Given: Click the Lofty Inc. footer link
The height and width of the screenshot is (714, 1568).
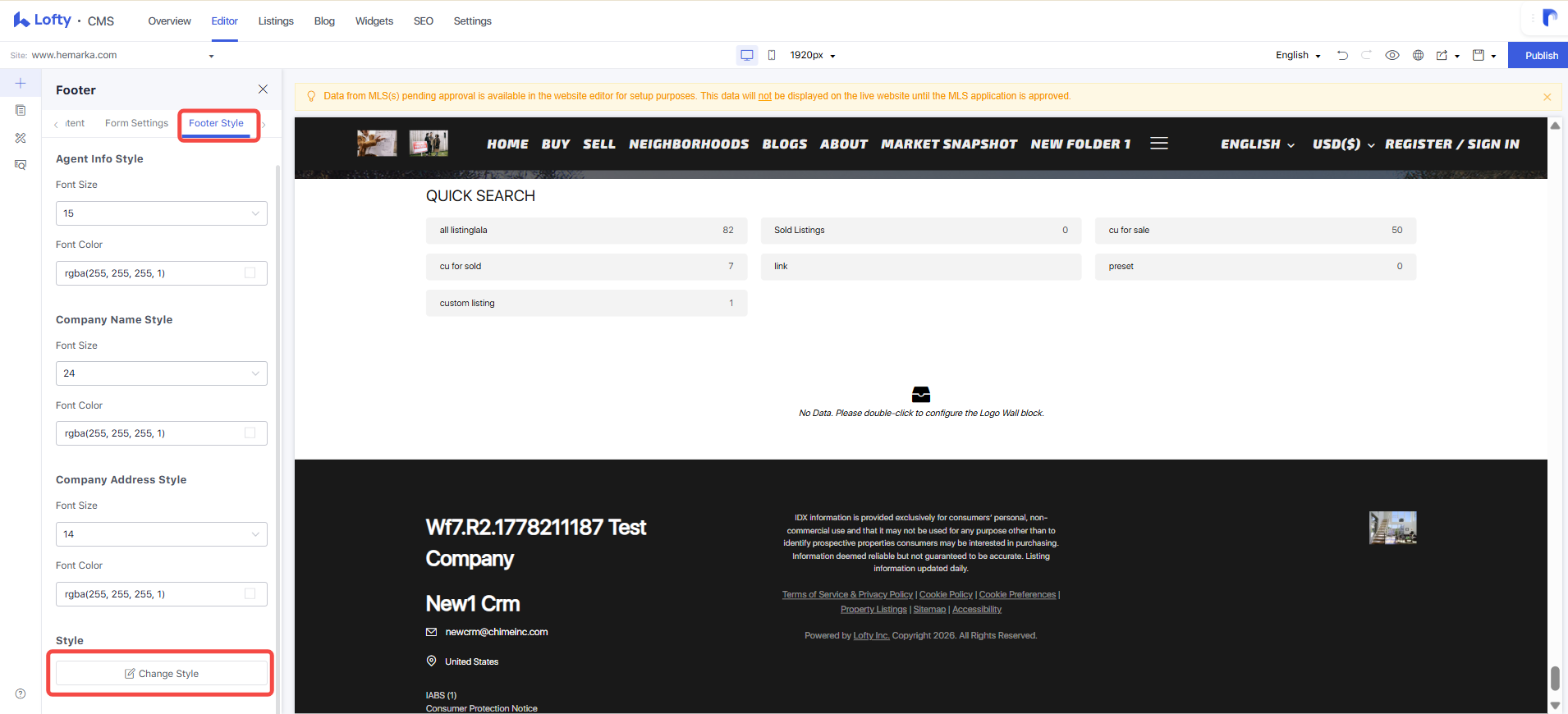Looking at the screenshot, I should coord(871,635).
